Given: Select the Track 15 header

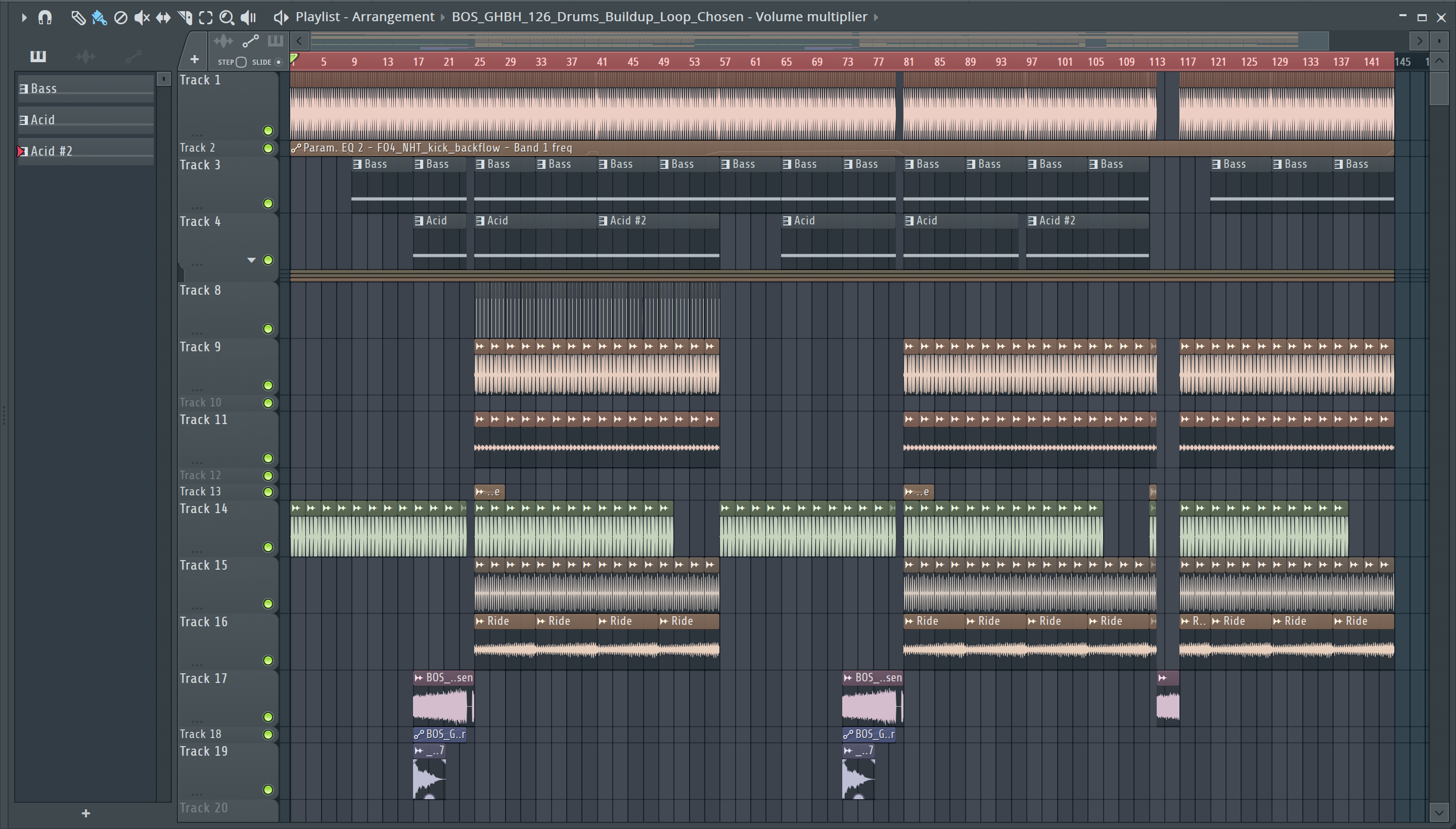Looking at the screenshot, I should coord(228,585).
